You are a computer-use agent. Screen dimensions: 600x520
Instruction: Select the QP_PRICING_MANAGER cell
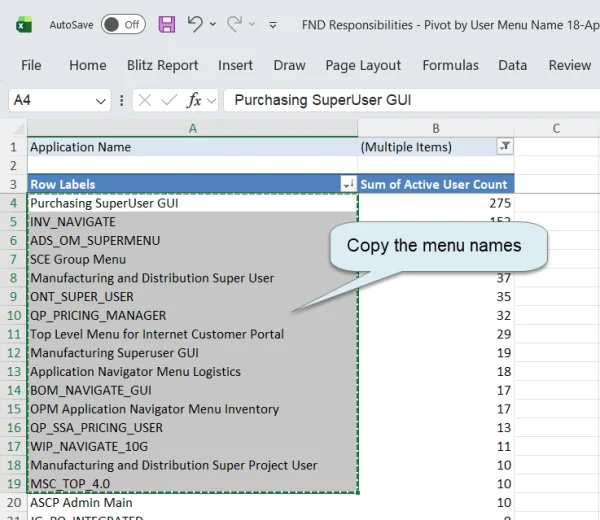(192, 316)
